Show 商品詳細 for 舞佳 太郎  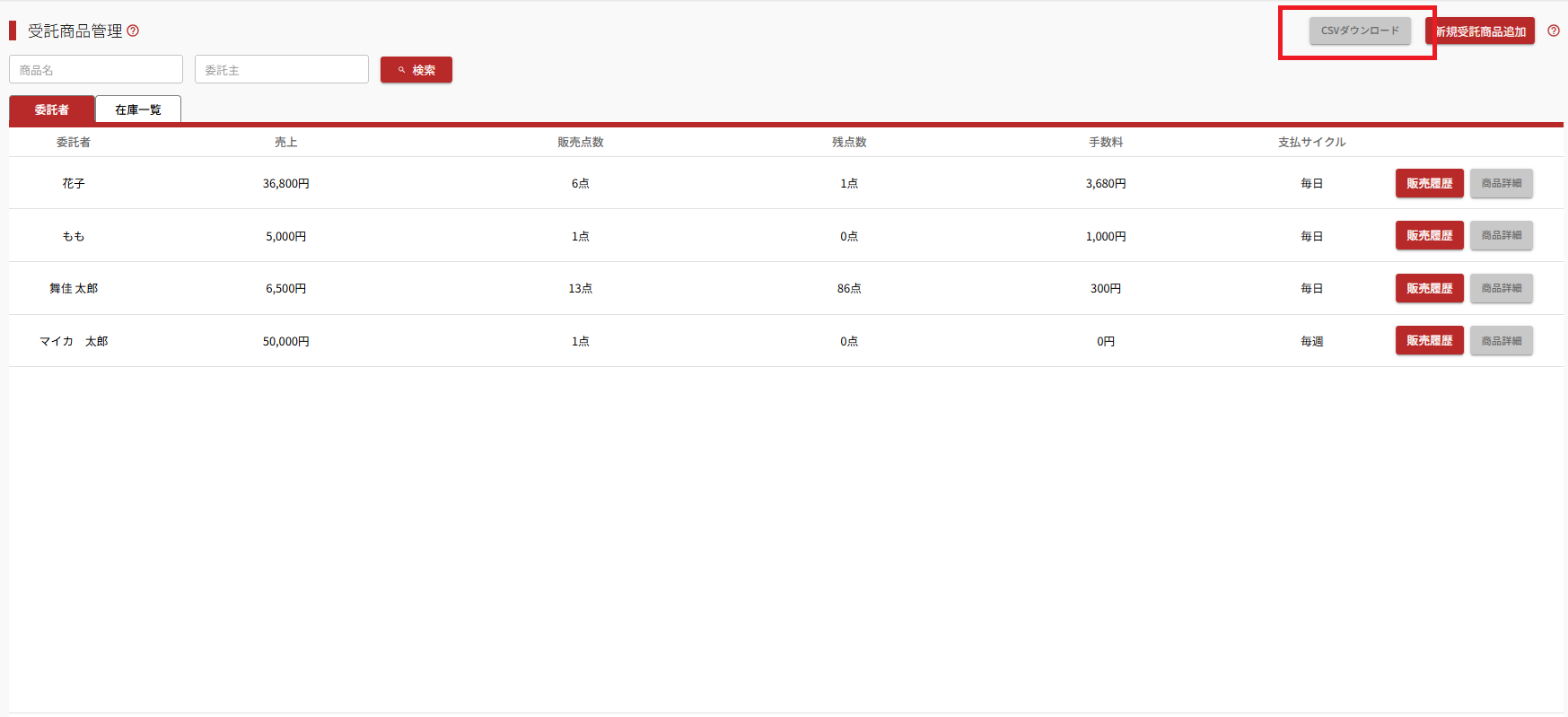click(x=1501, y=288)
